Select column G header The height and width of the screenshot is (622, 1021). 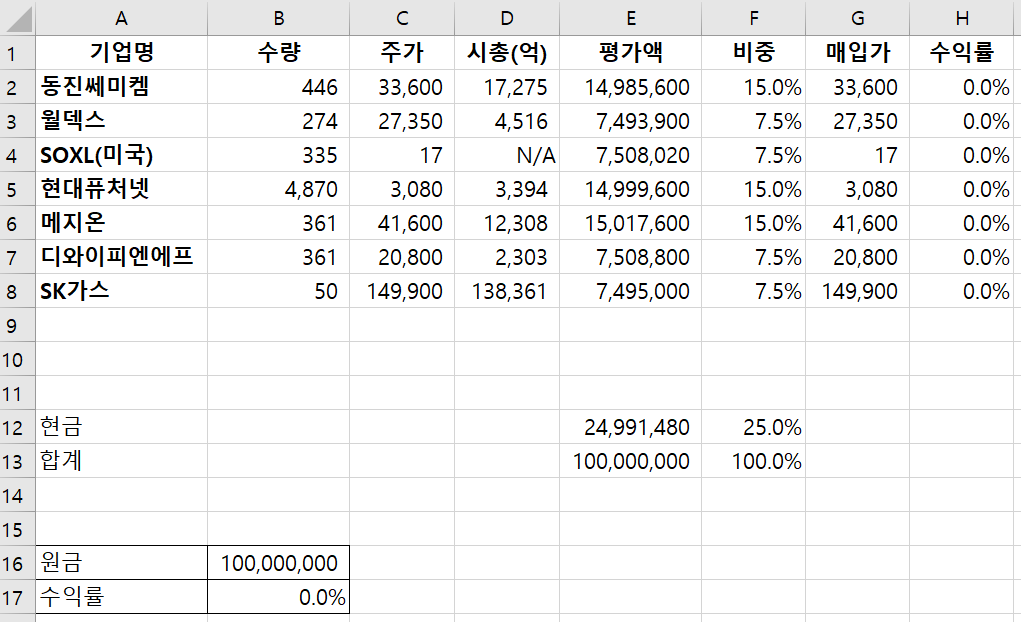pyautogui.click(x=858, y=18)
